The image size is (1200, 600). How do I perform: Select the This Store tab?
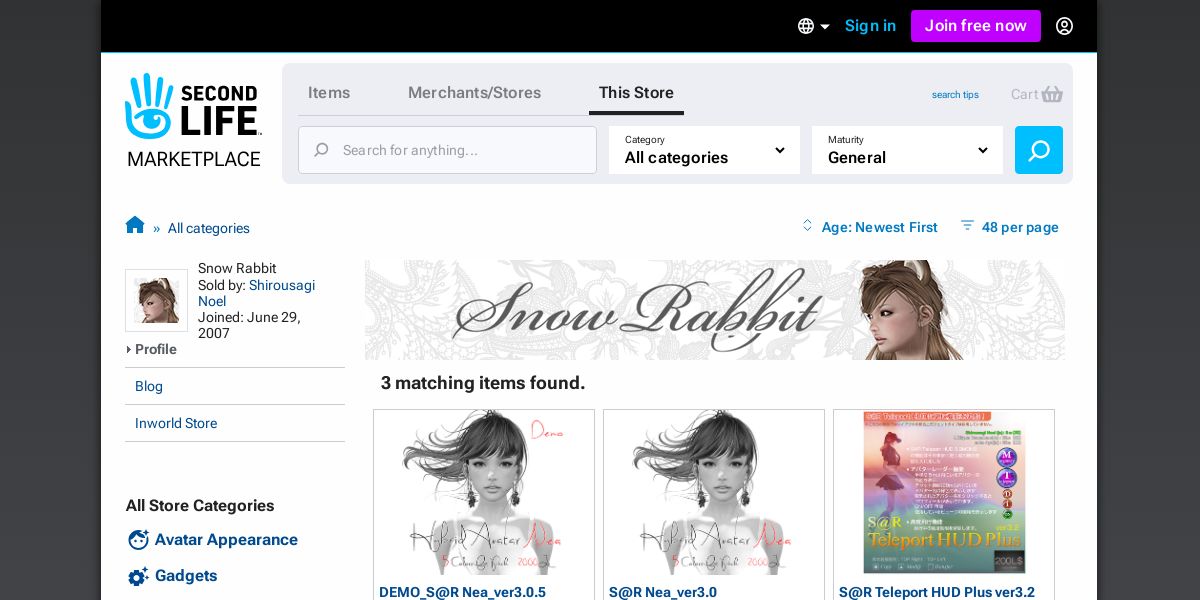click(x=636, y=92)
